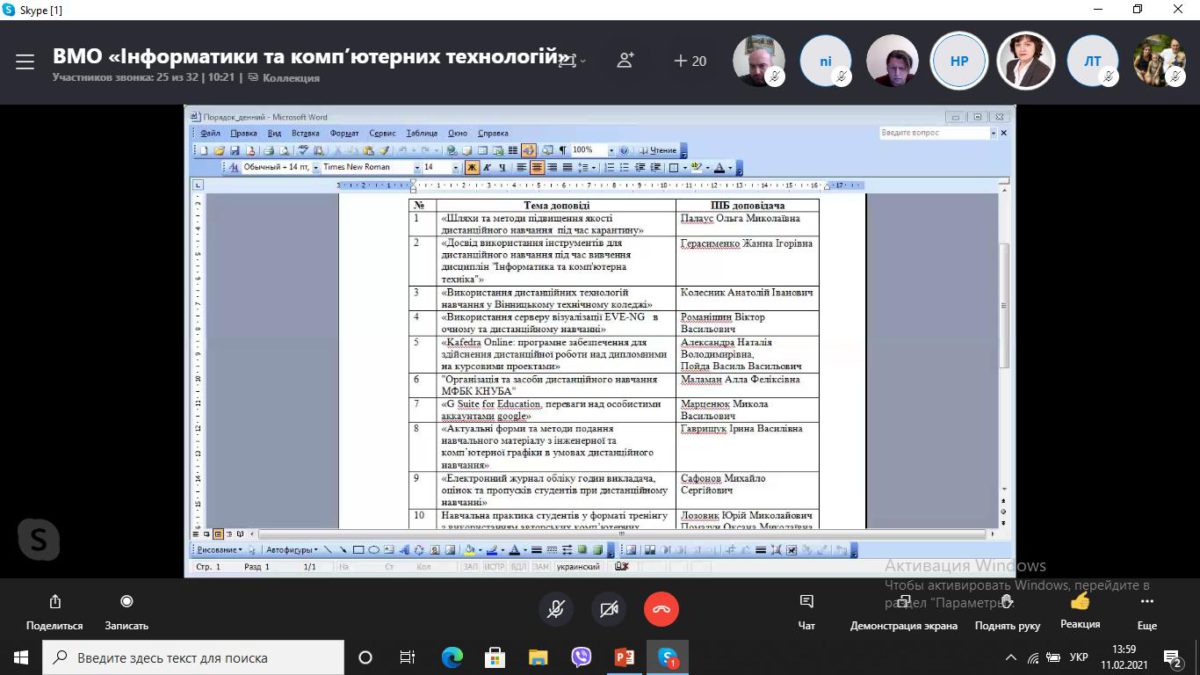Screen dimensions: 1200x675
Task: Open the Вид menu in Word
Action: pos(274,133)
